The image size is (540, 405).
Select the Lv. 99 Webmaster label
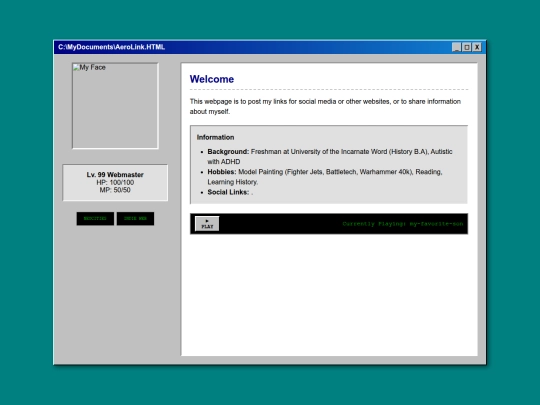[x=115, y=175]
